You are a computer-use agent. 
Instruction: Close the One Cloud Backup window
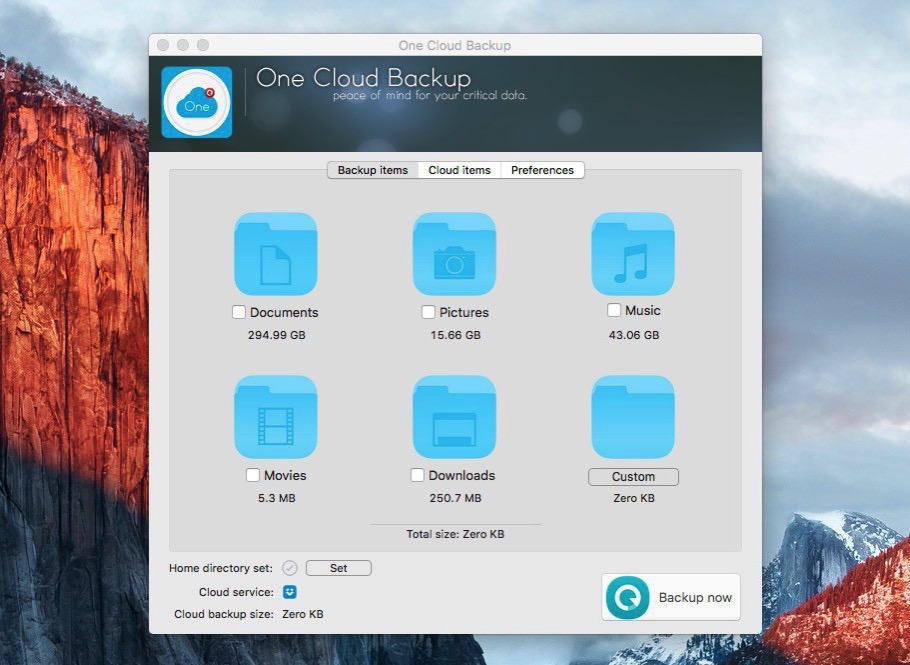pos(163,45)
